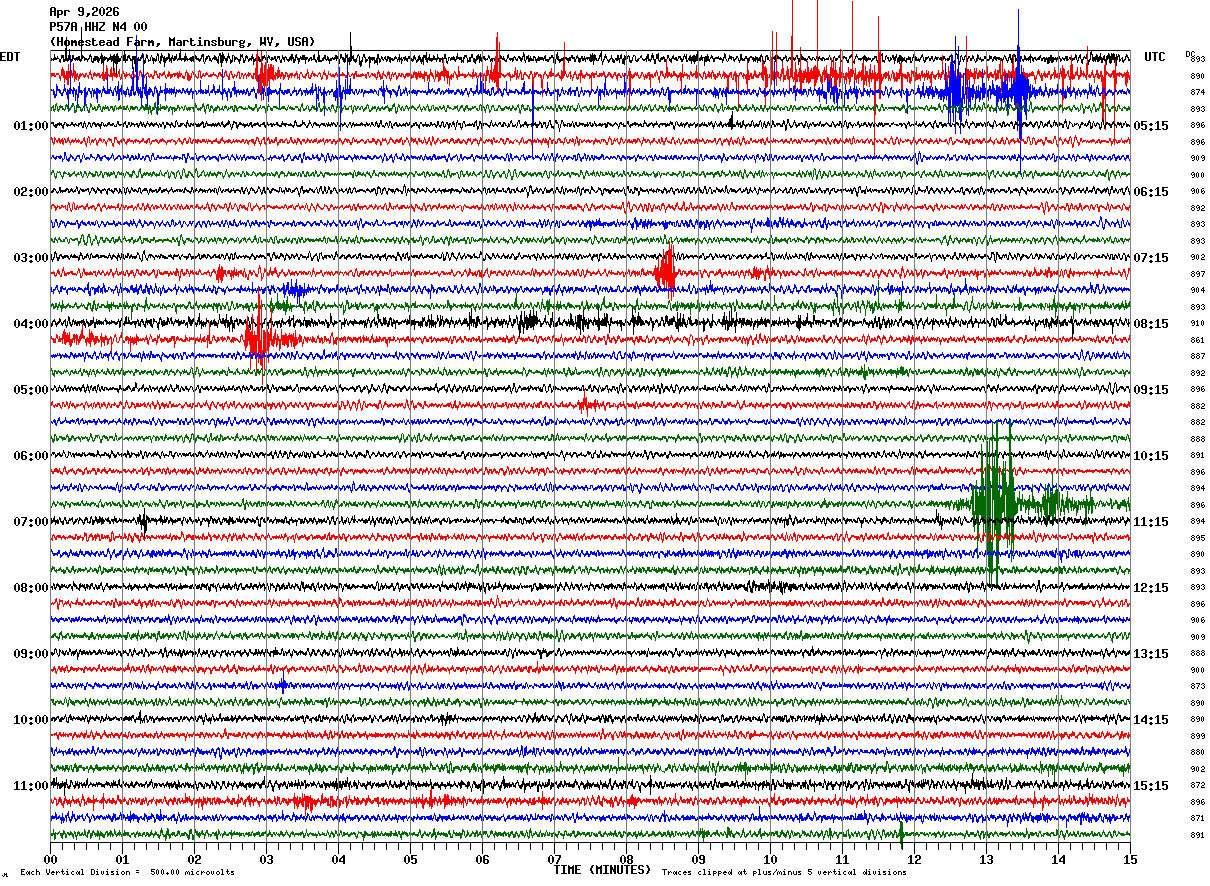Click minute tick '15' on the time axis
Screen dimensions: 1210x886
coord(1130,859)
